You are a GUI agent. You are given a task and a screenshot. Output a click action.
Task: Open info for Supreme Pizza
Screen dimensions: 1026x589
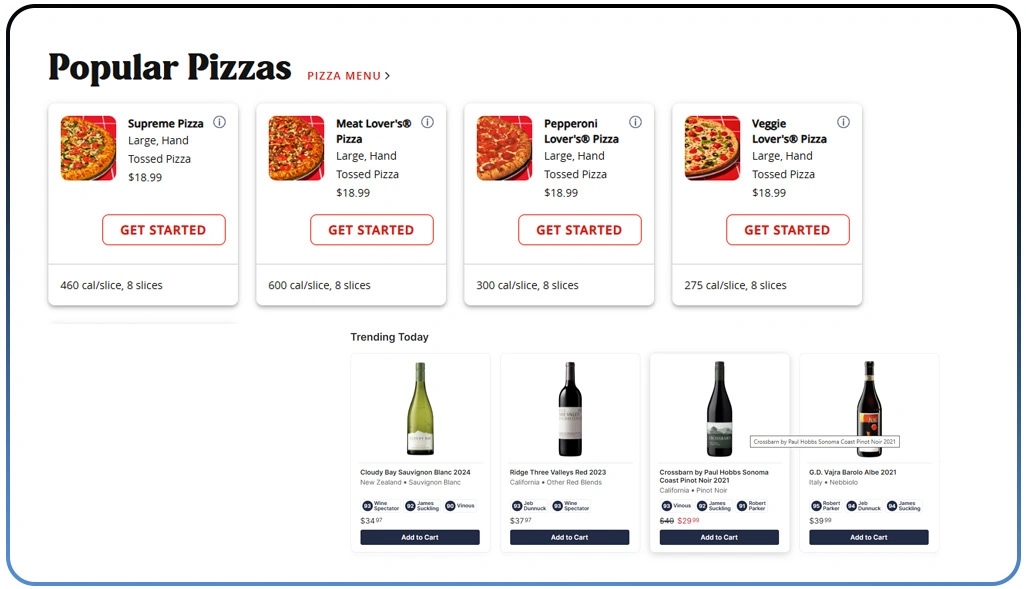click(219, 121)
